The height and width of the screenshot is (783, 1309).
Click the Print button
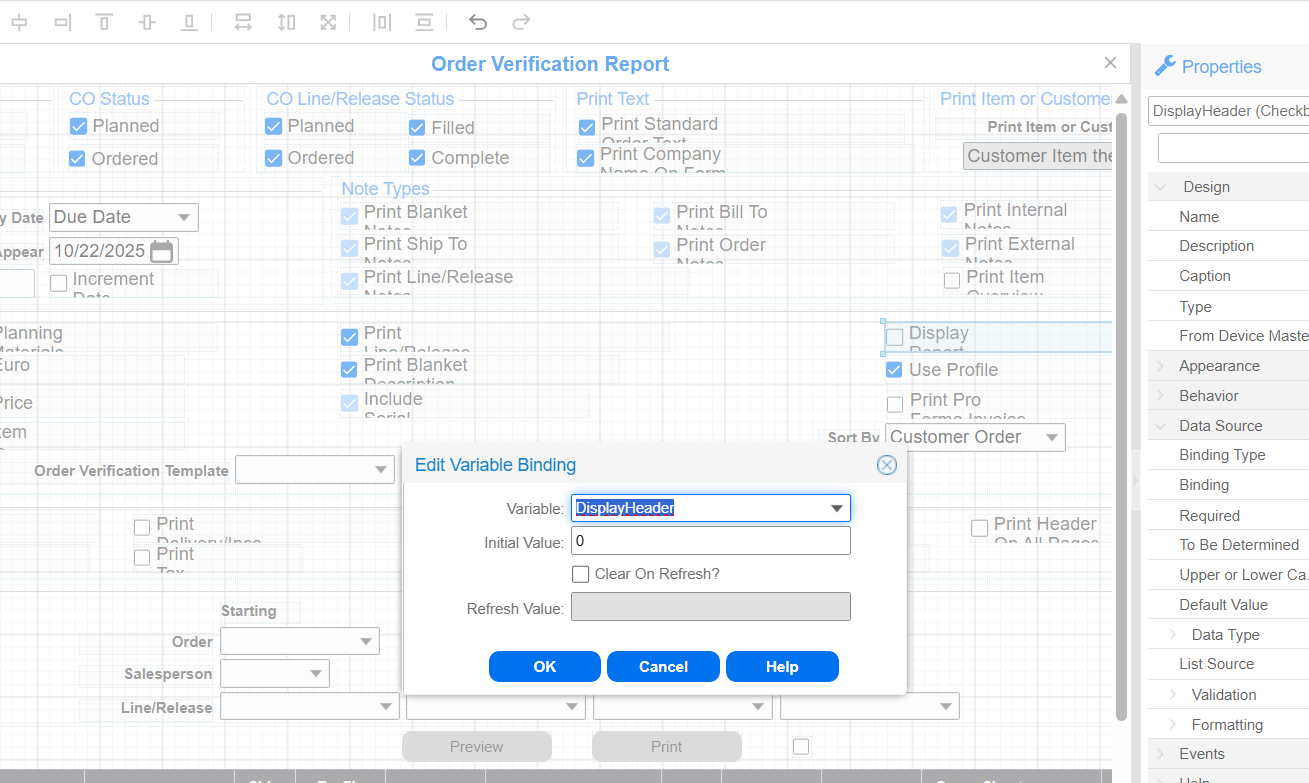pos(667,747)
